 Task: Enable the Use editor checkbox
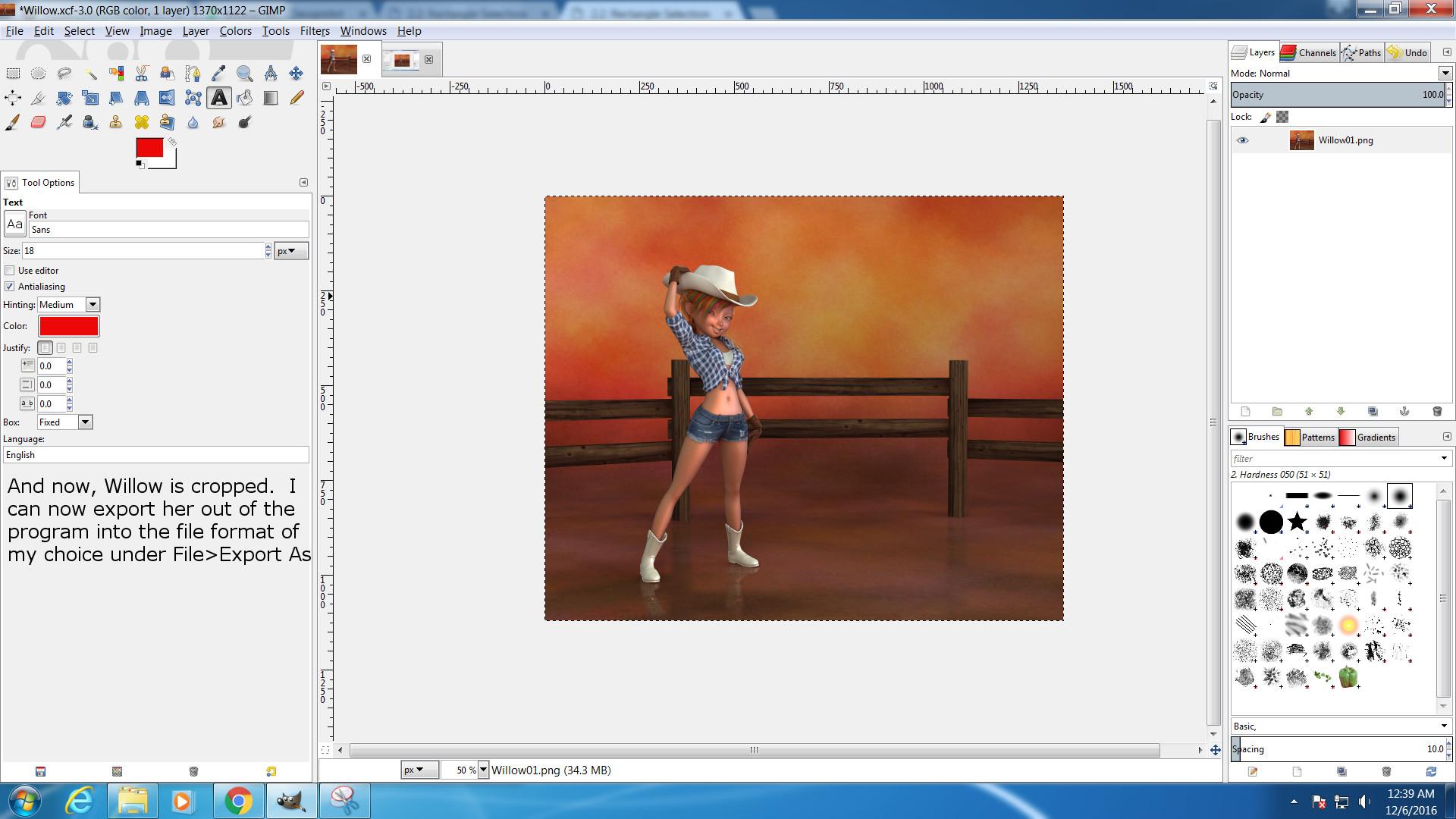coord(10,271)
